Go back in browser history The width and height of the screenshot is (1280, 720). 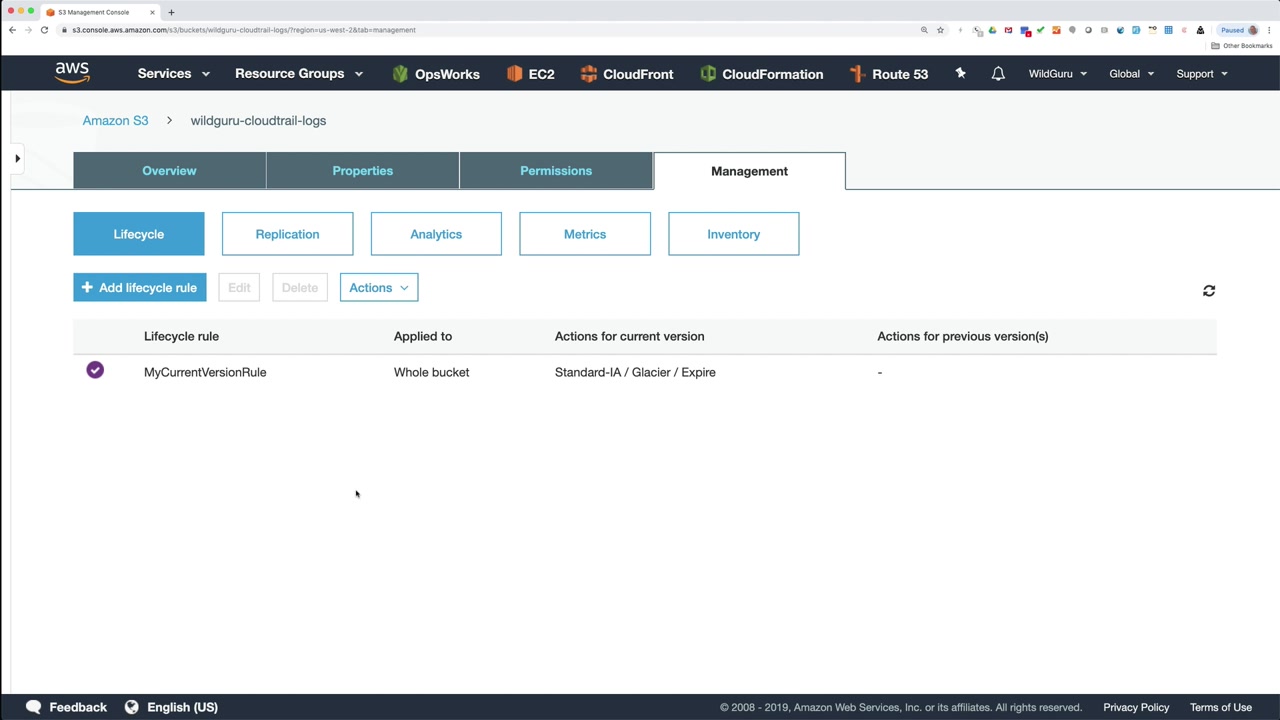click(x=12, y=30)
